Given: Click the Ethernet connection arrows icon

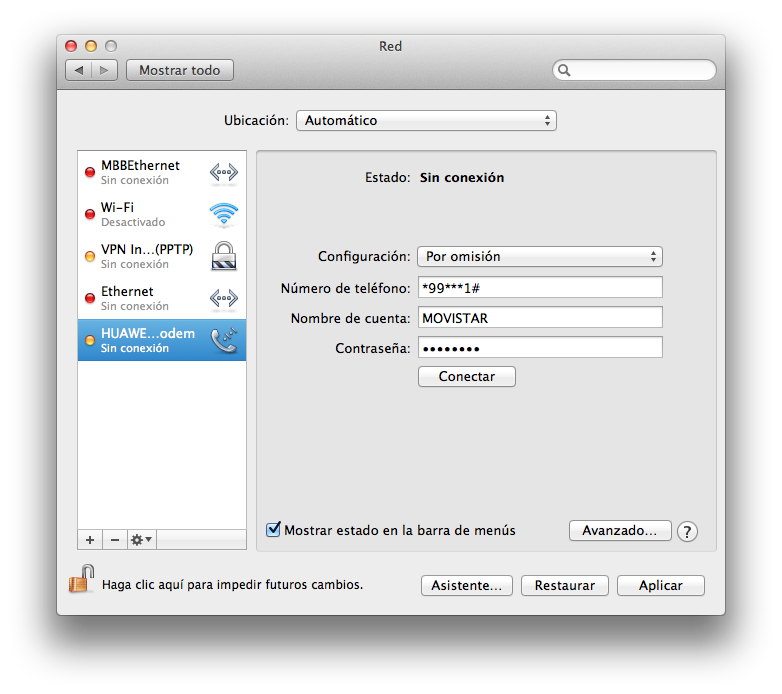Looking at the screenshot, I should pyautogui.click(x=223, y=299).
